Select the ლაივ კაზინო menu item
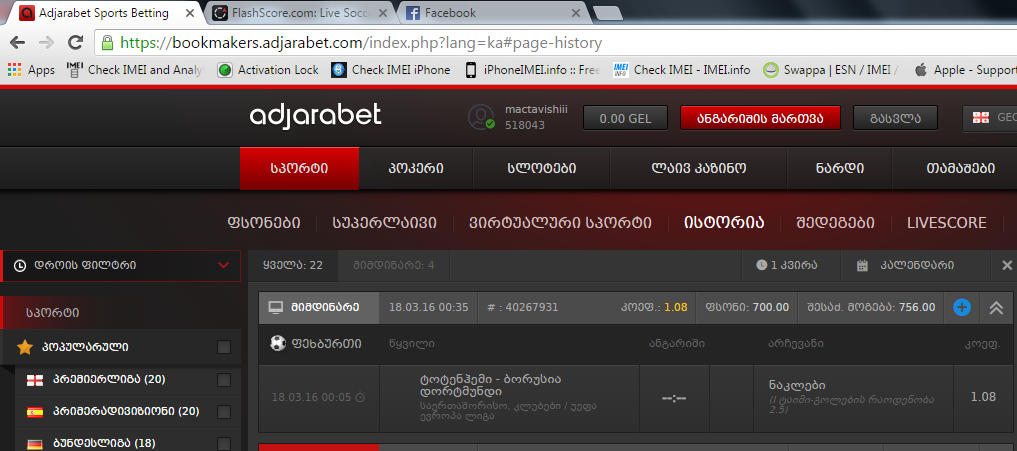The width and height of the screenshot is (1017, 451). click(x=699, y=169)
